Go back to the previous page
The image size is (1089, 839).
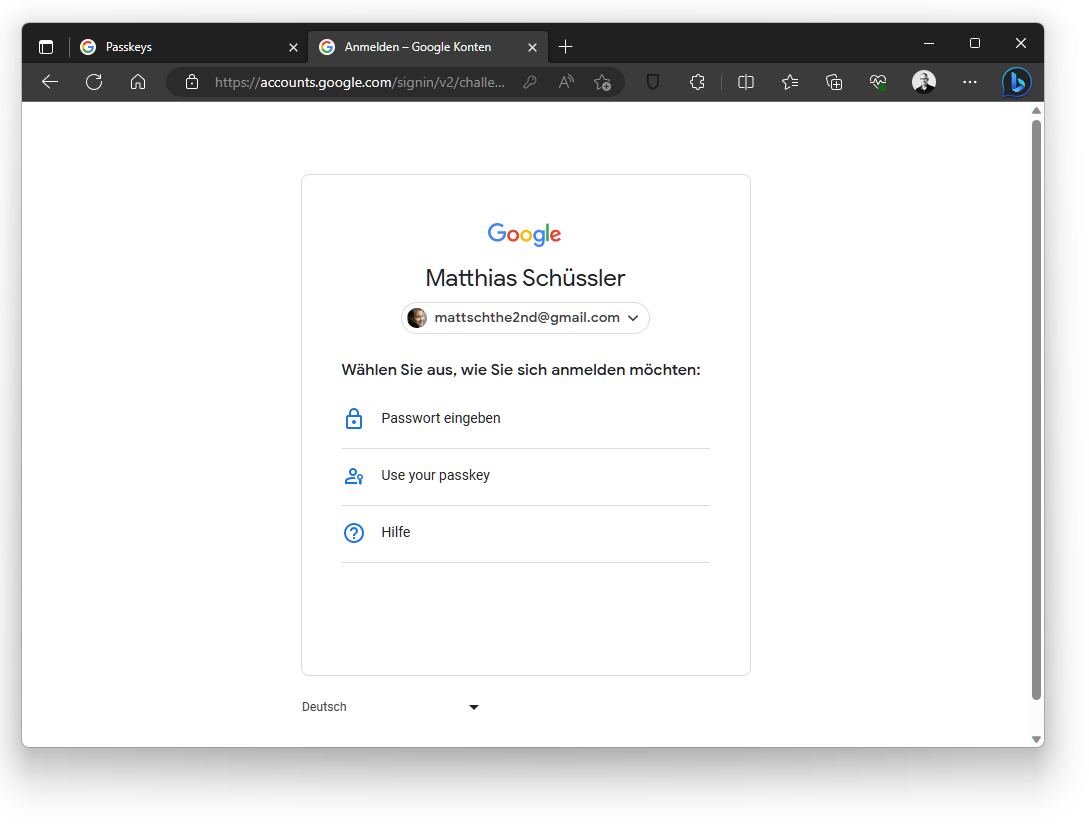(49, 82)
